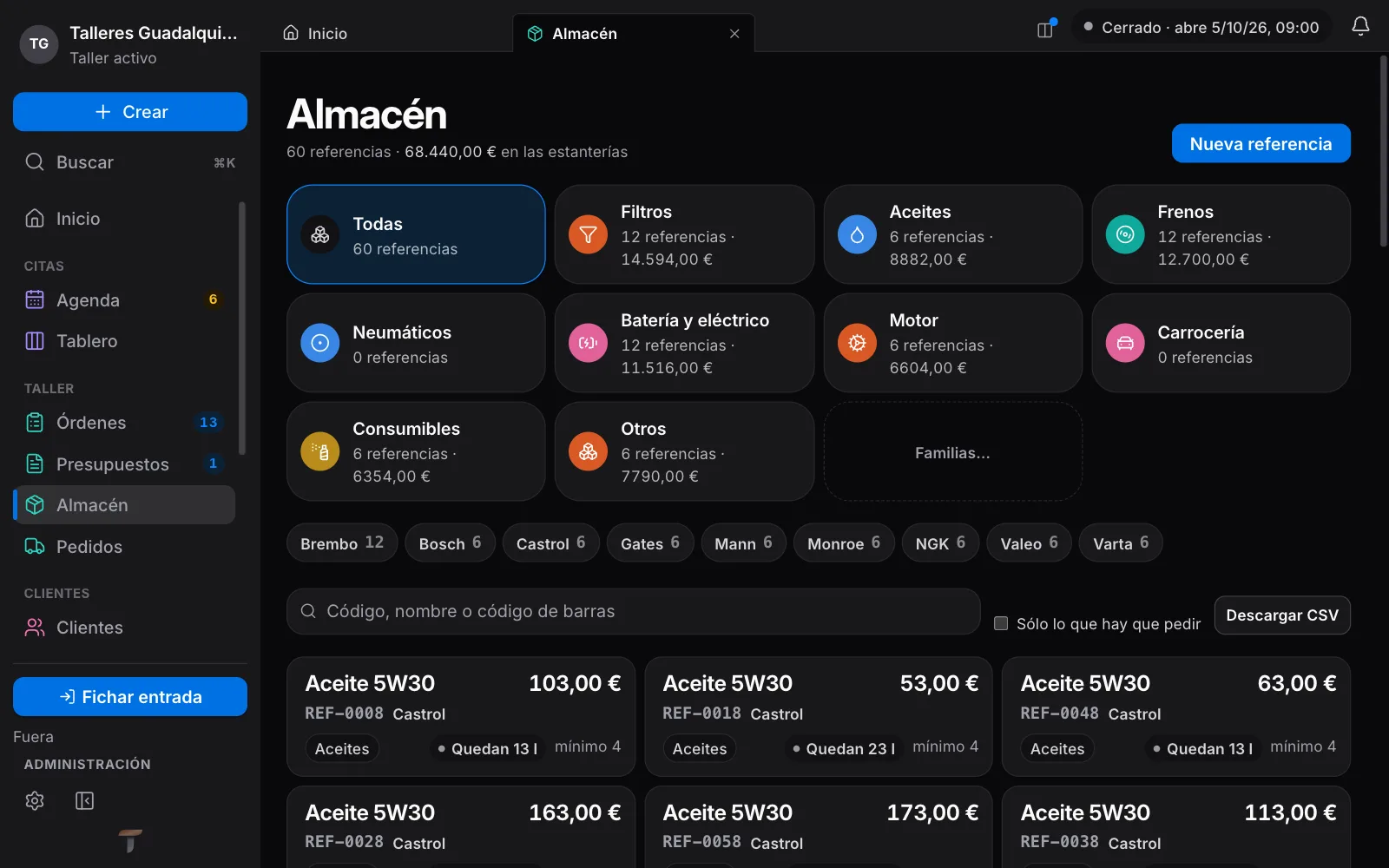
Task: Open Presupuestos in the sidebar
Action: (x=124, y=464)
